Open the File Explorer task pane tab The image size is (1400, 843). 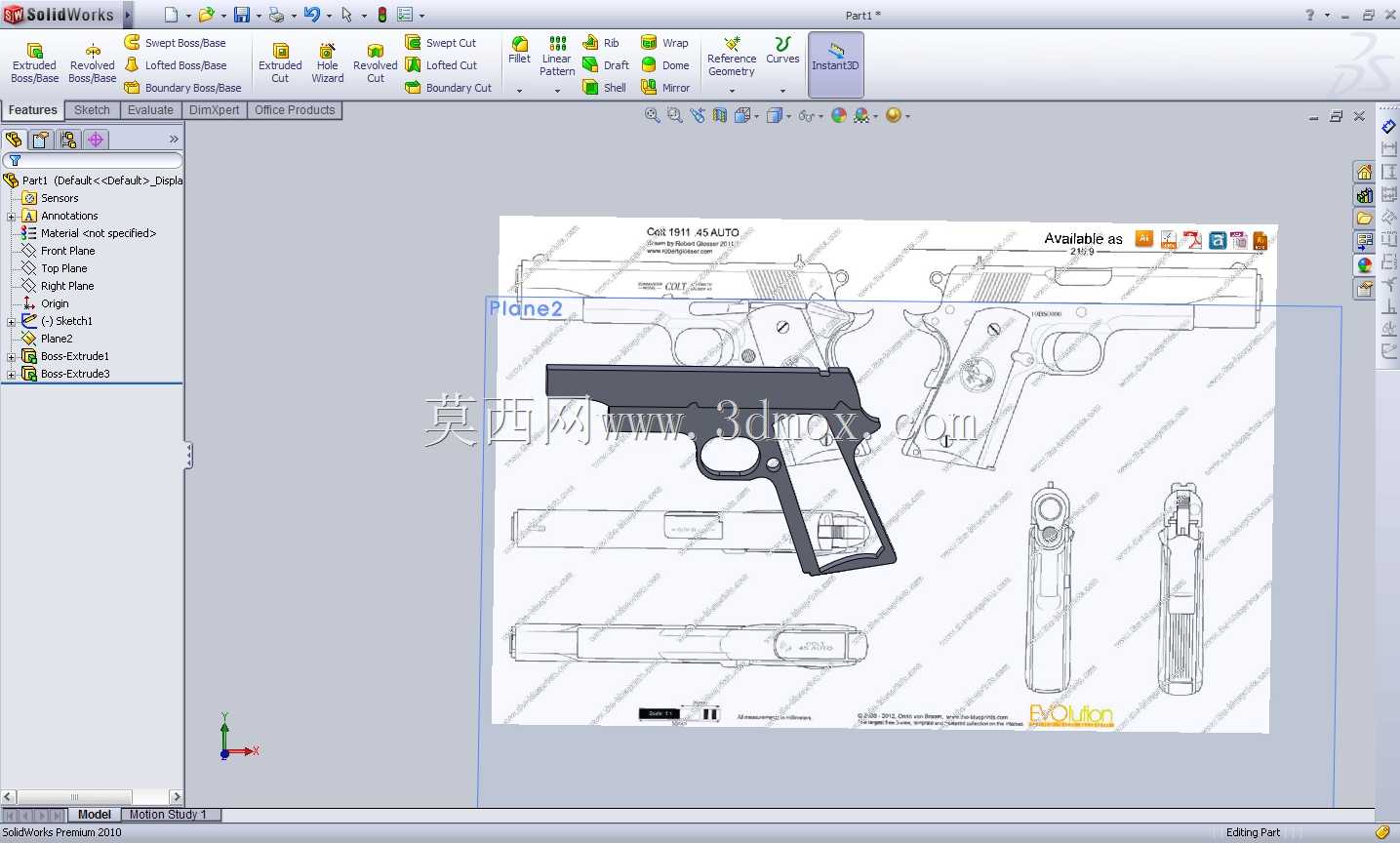(x=1364, y=219)
